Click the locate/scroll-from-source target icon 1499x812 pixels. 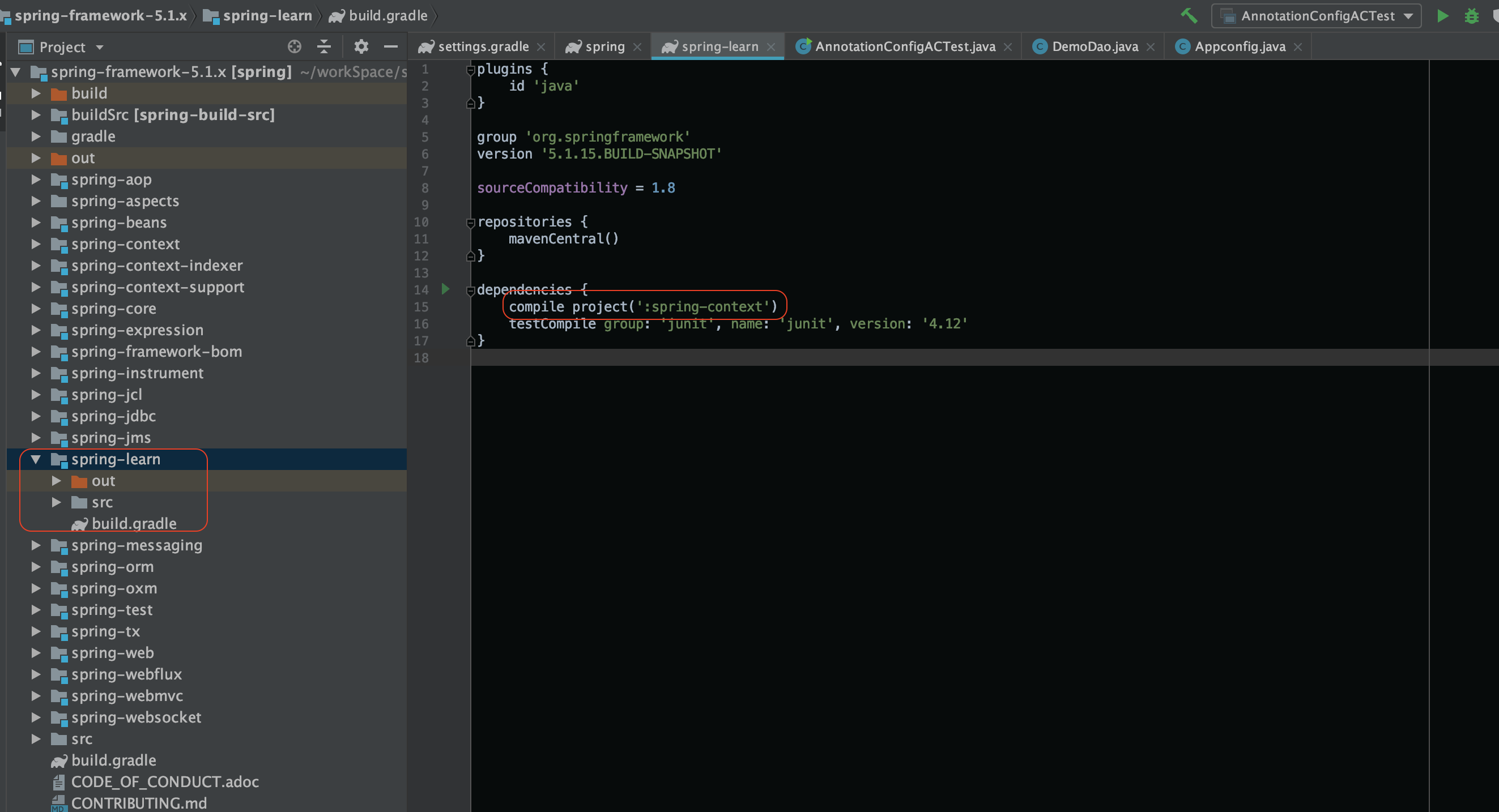coord(295,46)
